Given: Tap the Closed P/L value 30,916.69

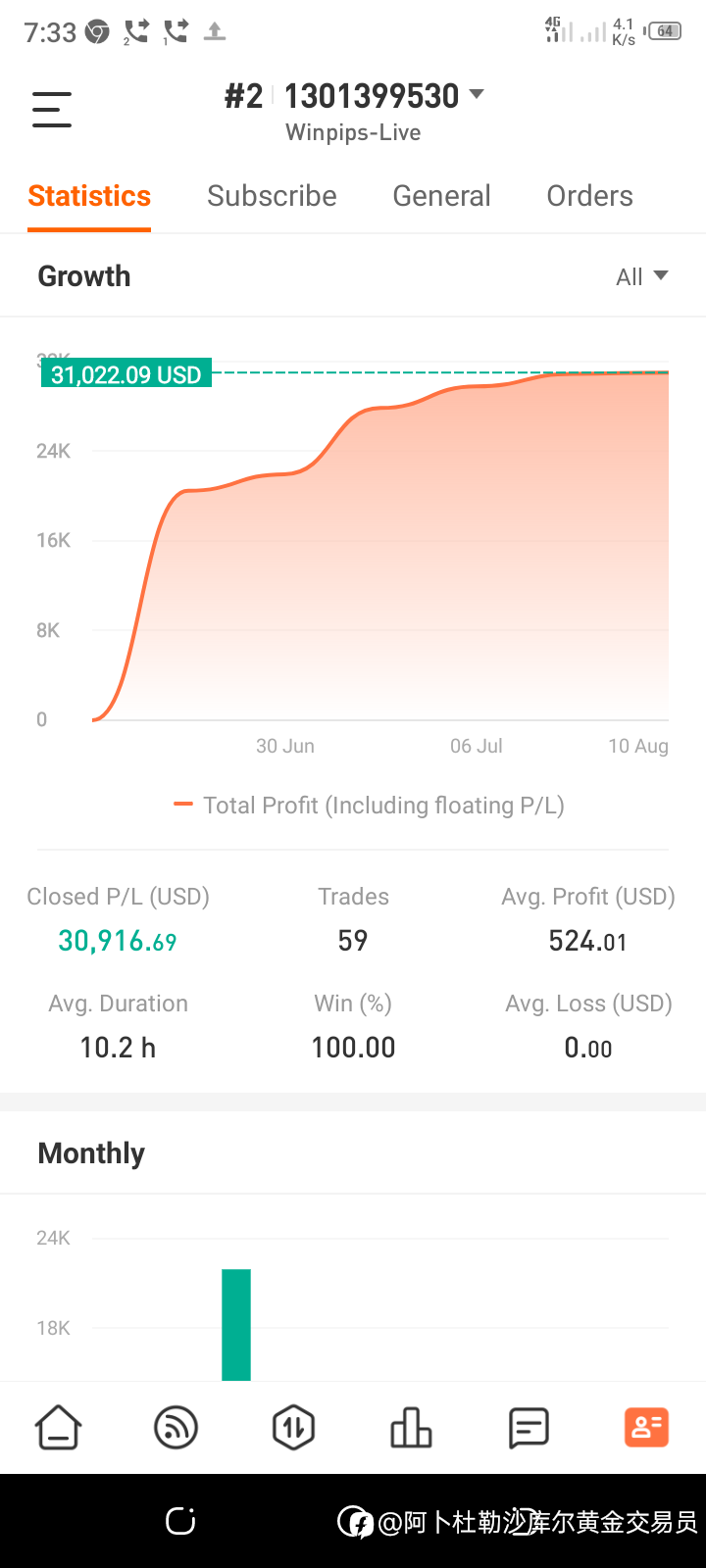Looking at the screenshot, I should 118,941.
